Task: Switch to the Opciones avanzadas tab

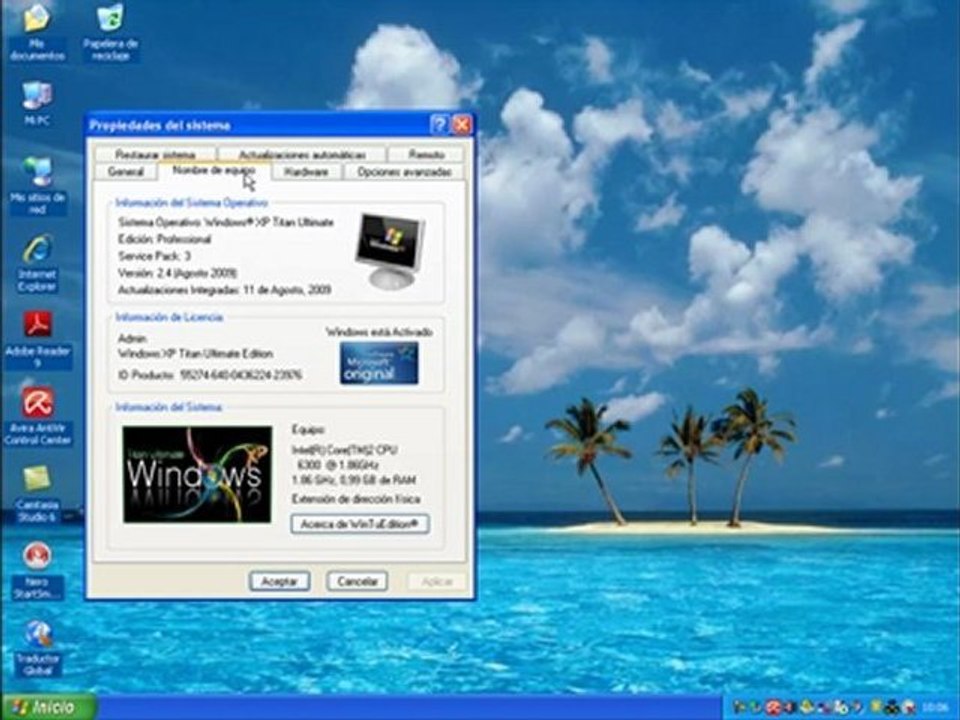Action: 405,172
